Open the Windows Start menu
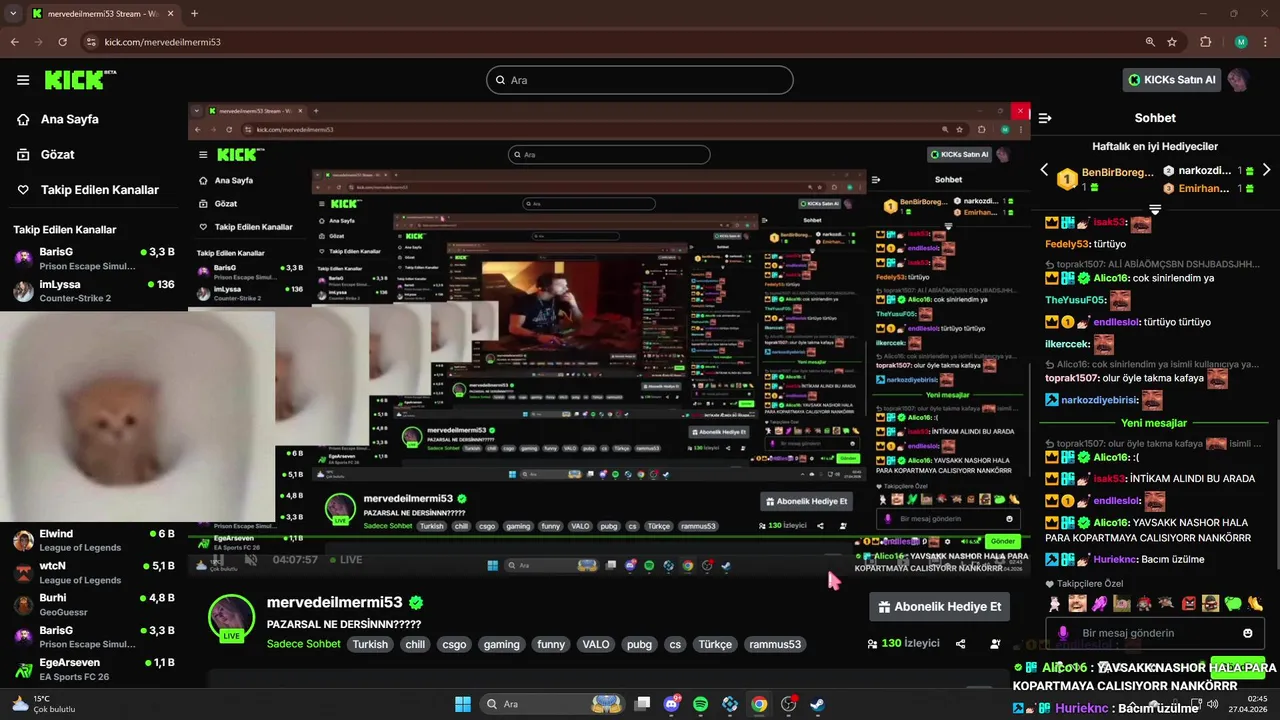Screen dimensions: 1280x720 click(463, 704)
